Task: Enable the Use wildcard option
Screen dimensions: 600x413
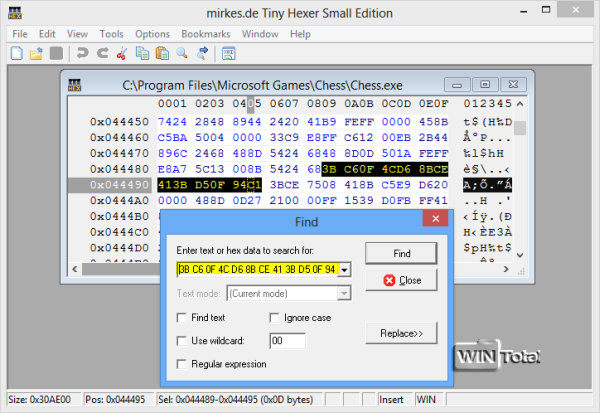Action: [x=181, y=341]
